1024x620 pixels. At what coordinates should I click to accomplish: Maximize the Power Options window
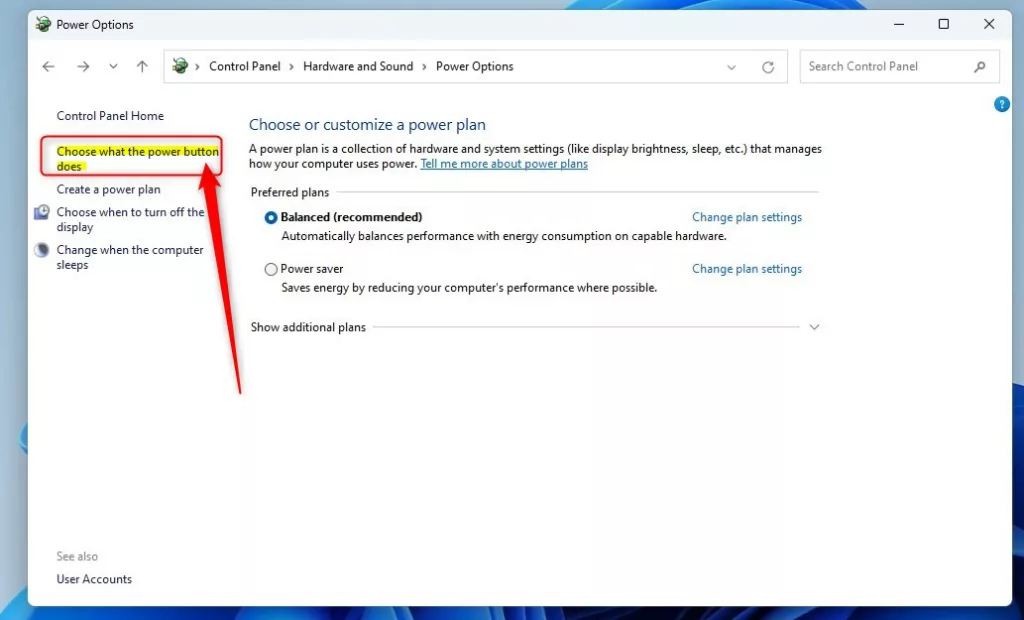tap(944, 24)
